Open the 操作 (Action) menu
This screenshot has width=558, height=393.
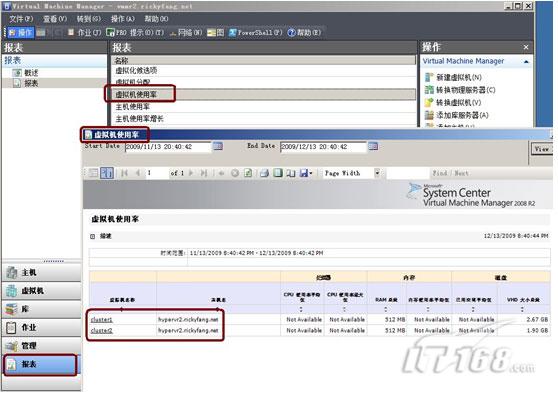pos(122,19)
